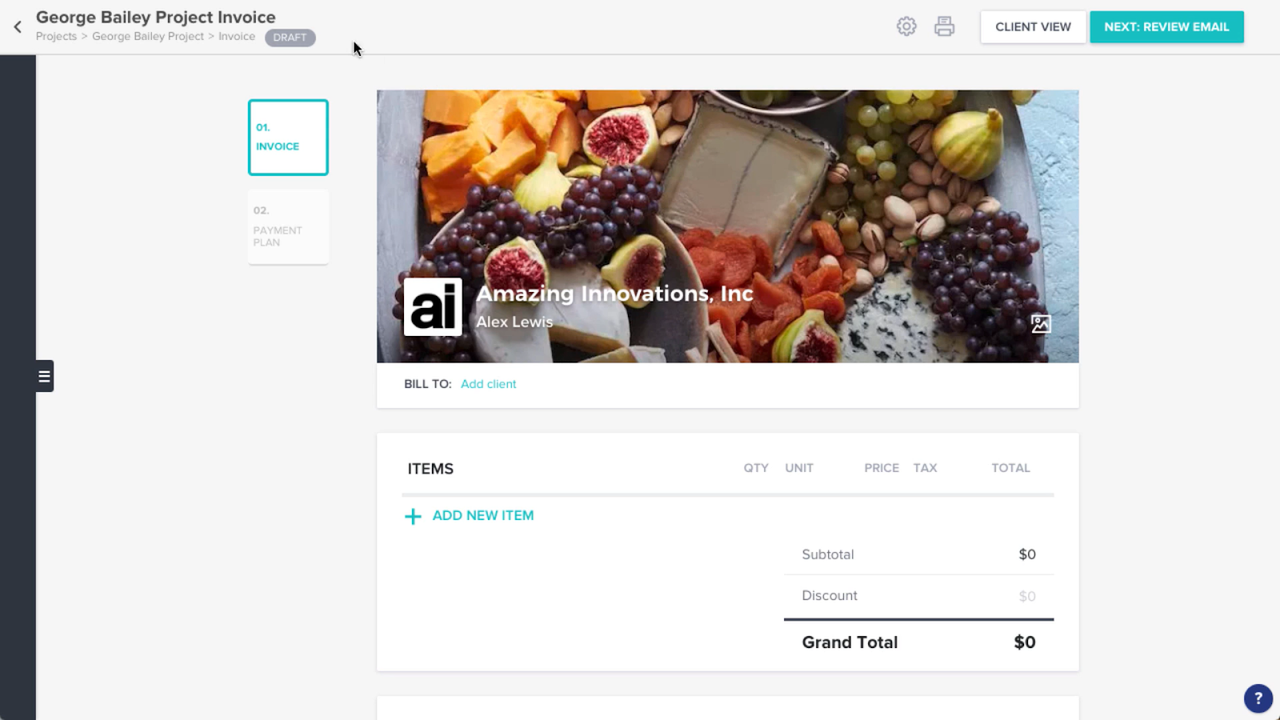Click the Discount amount field

1027,596
